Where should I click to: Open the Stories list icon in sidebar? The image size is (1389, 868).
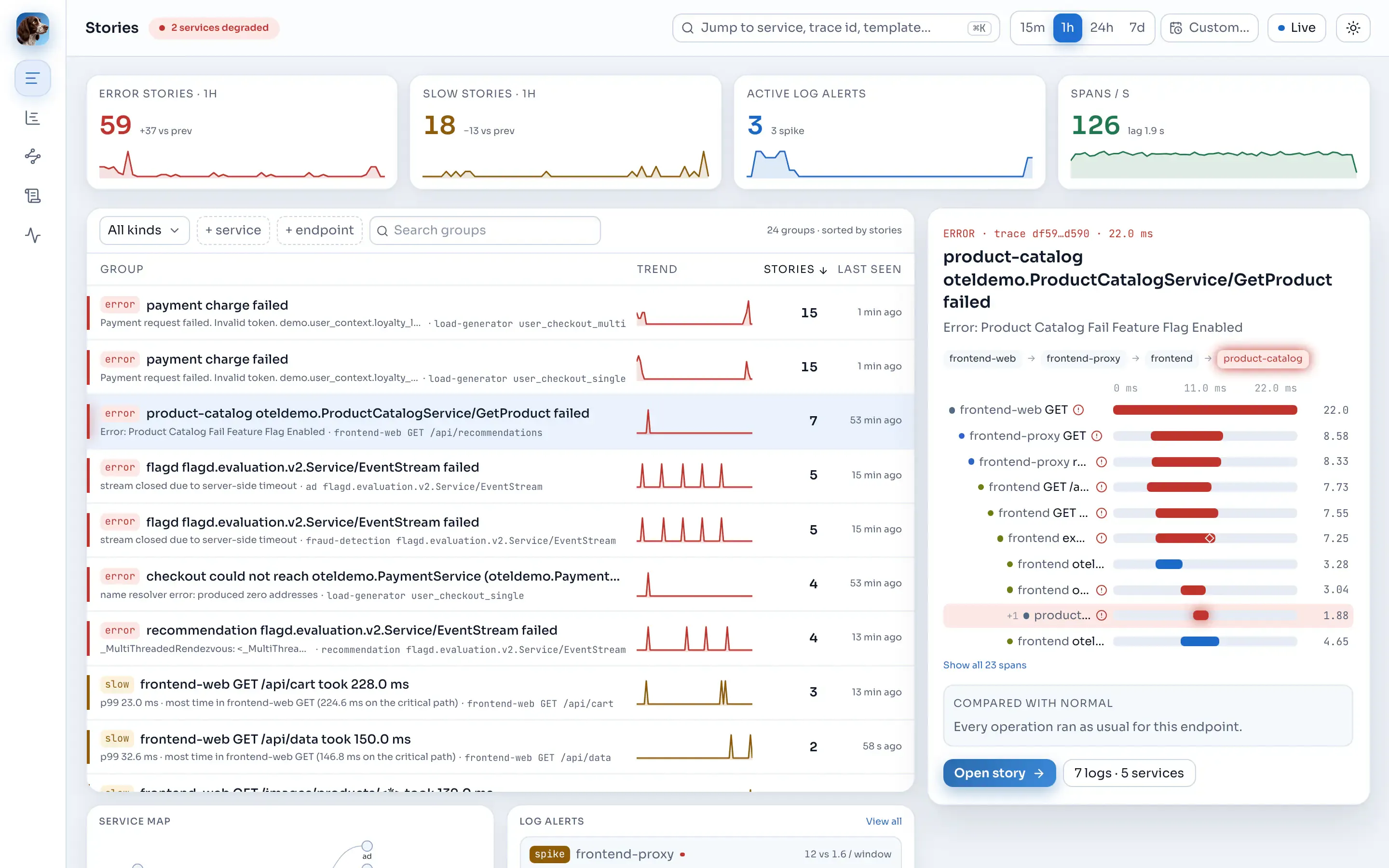[x=33, y=78]
